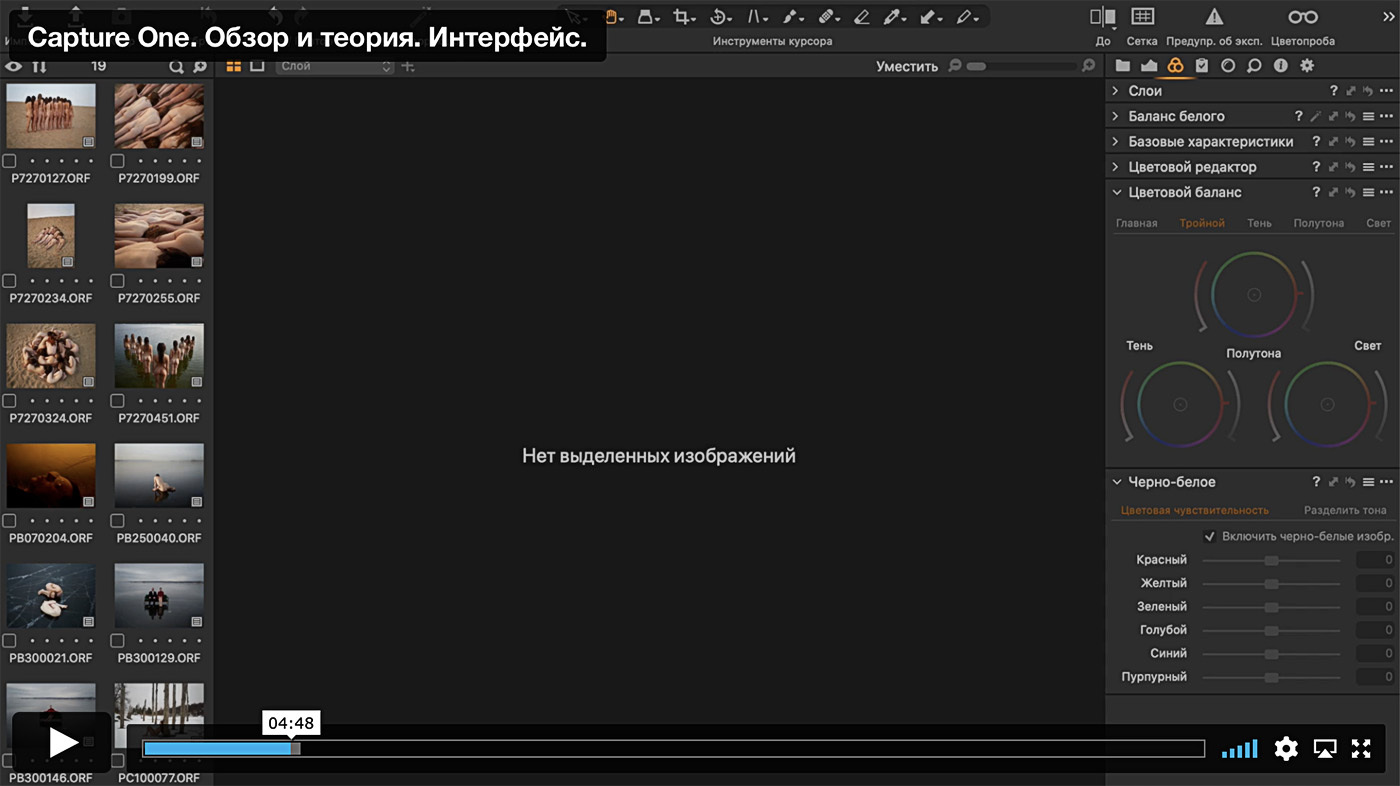This screenshot has width=1400, height=786.
Task: Open the Exposure histogram tool tab
Action: pyautogui.click(x=1149, y=66)
